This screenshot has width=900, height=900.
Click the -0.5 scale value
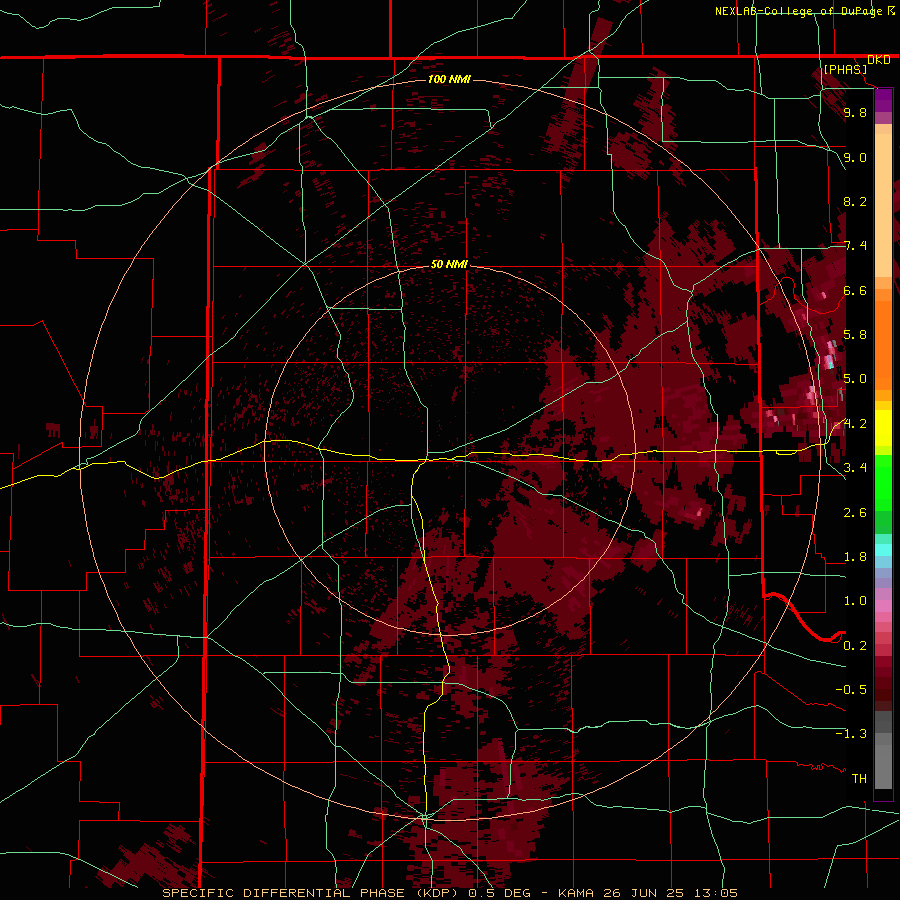tap(851, 689)
